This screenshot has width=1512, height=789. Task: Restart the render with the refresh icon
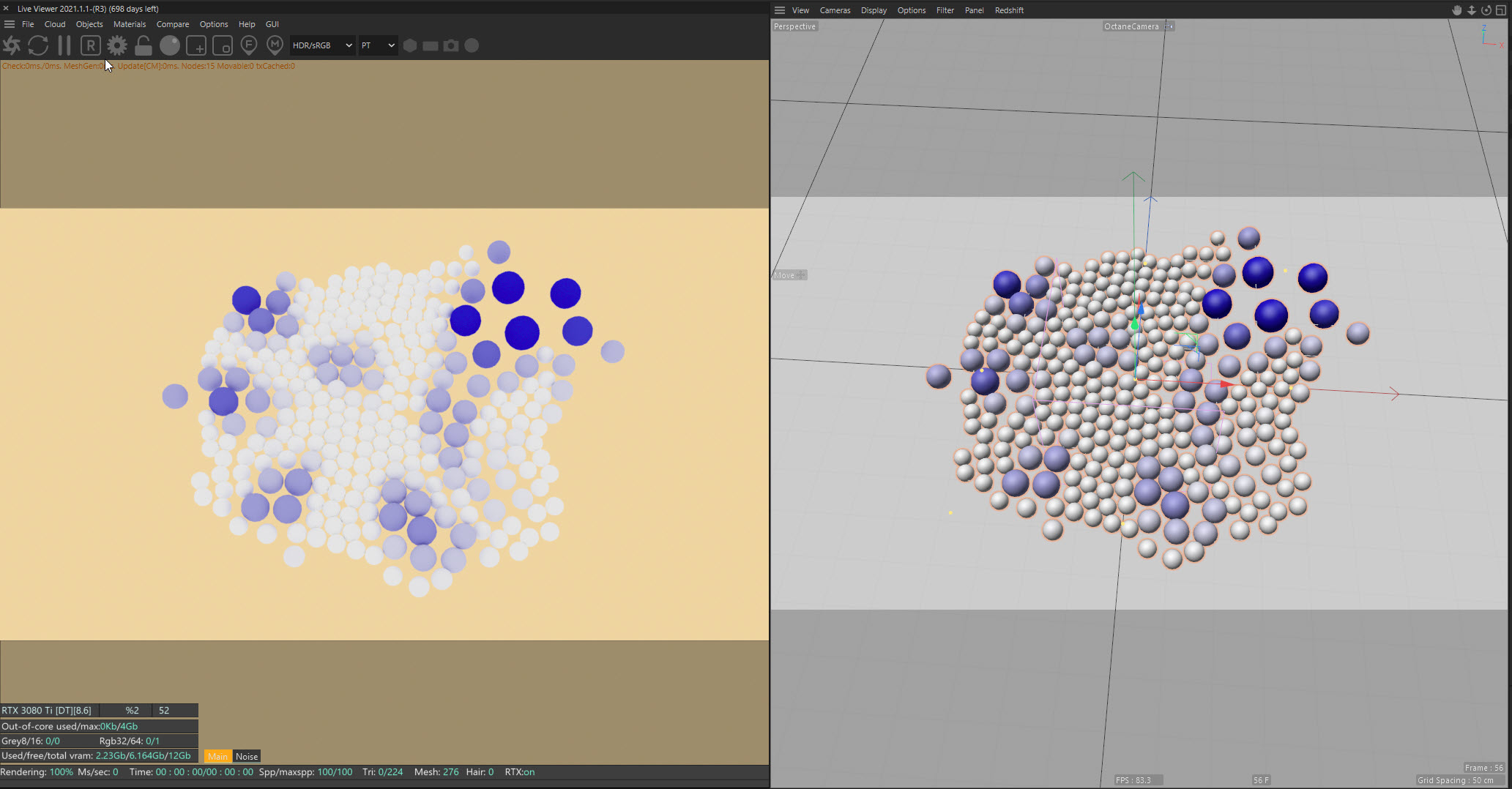(38, 45)
